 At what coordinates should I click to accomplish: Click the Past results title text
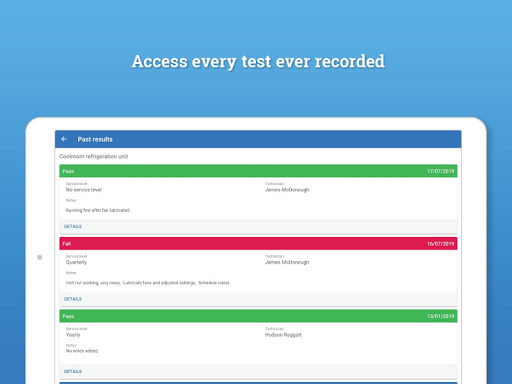95,139
